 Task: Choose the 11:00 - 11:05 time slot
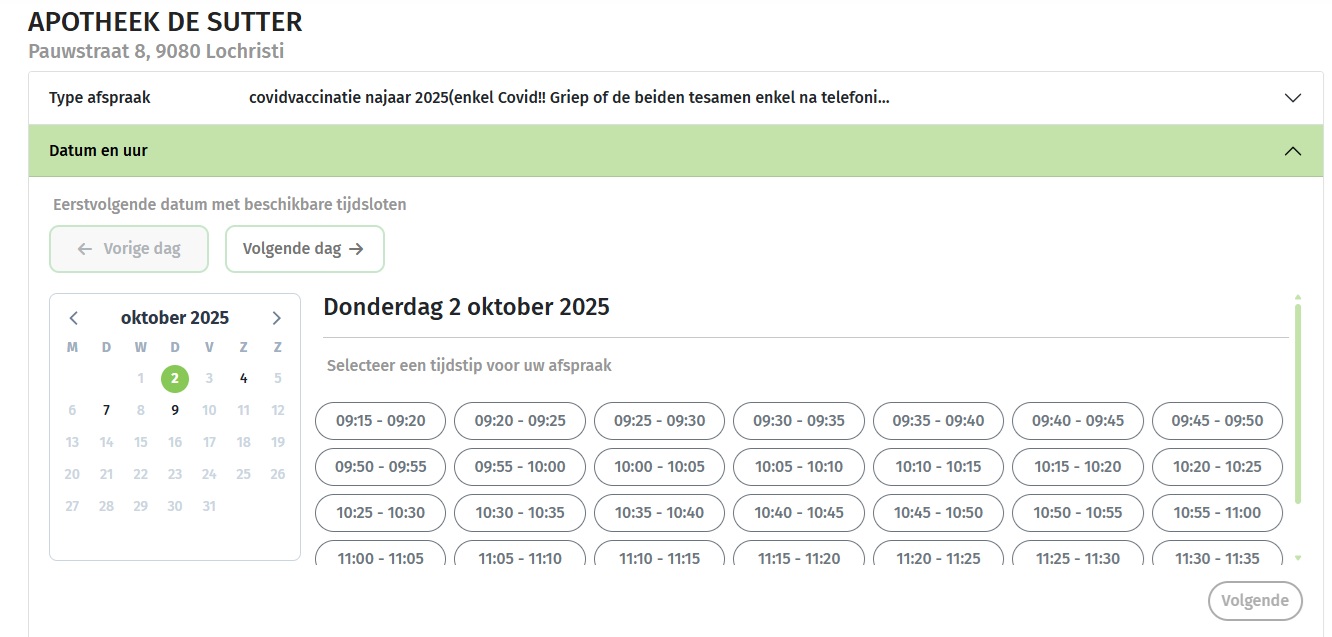tap(380, 556)
